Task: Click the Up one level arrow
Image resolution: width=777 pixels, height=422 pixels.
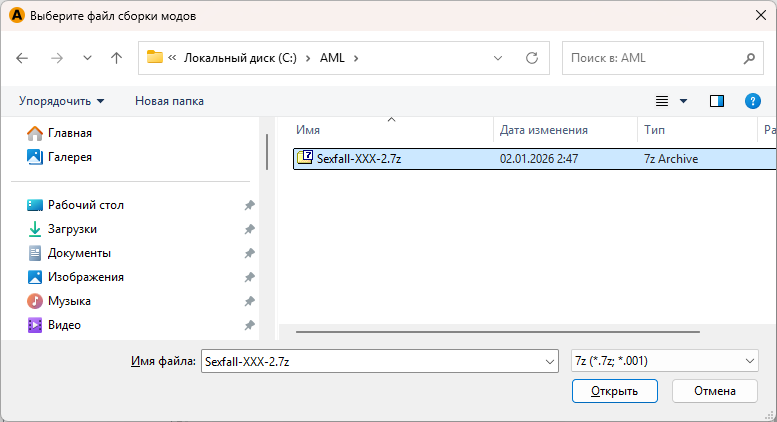Action: pos(116,58)
